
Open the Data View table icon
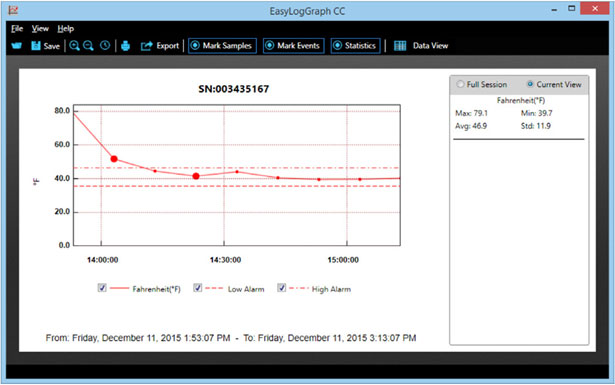(x=400, y=46)
